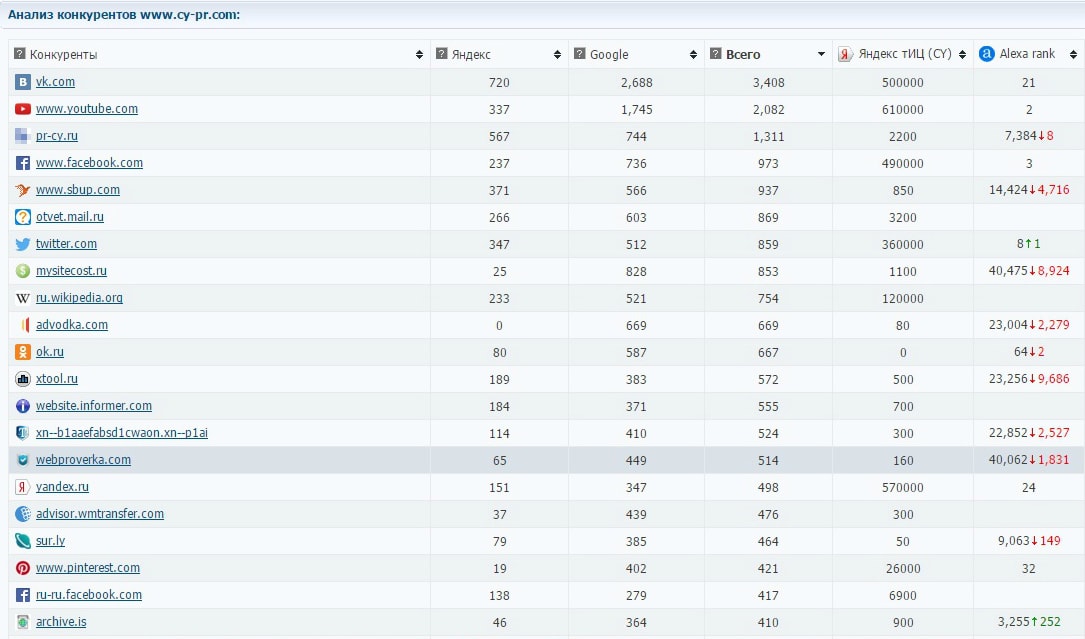
Task: Click the Alexa rank header label
Action: (x=1027, y=54)
